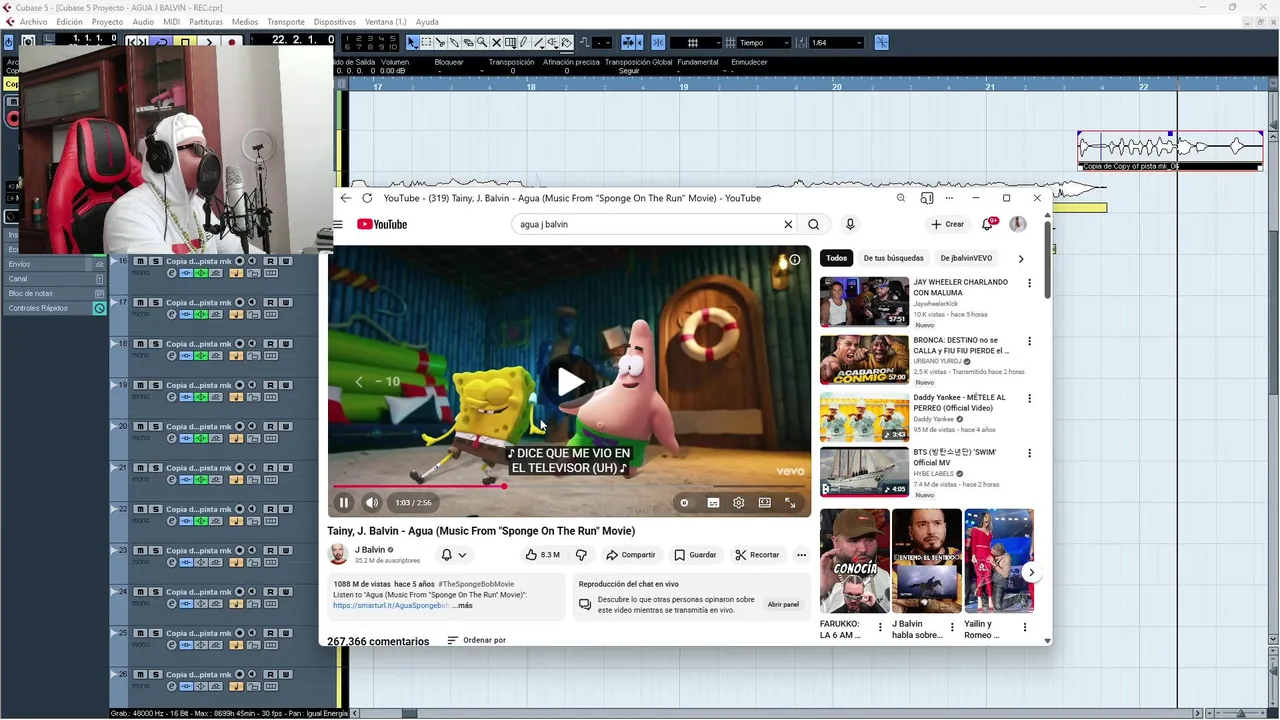This screenshot has height=720, width=1280.
Task: Click the orange musical timebase note on track 16
Action: [236, 273]
